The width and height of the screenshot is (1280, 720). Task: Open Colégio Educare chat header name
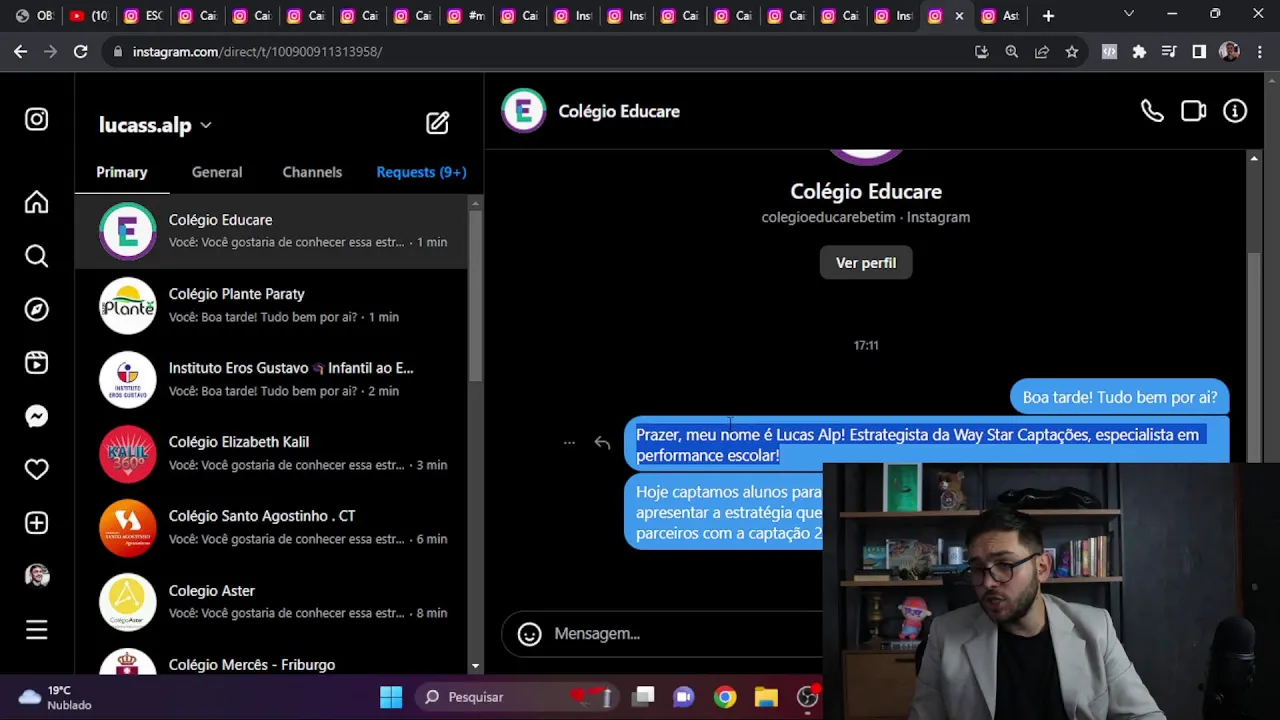click(619, 111)
